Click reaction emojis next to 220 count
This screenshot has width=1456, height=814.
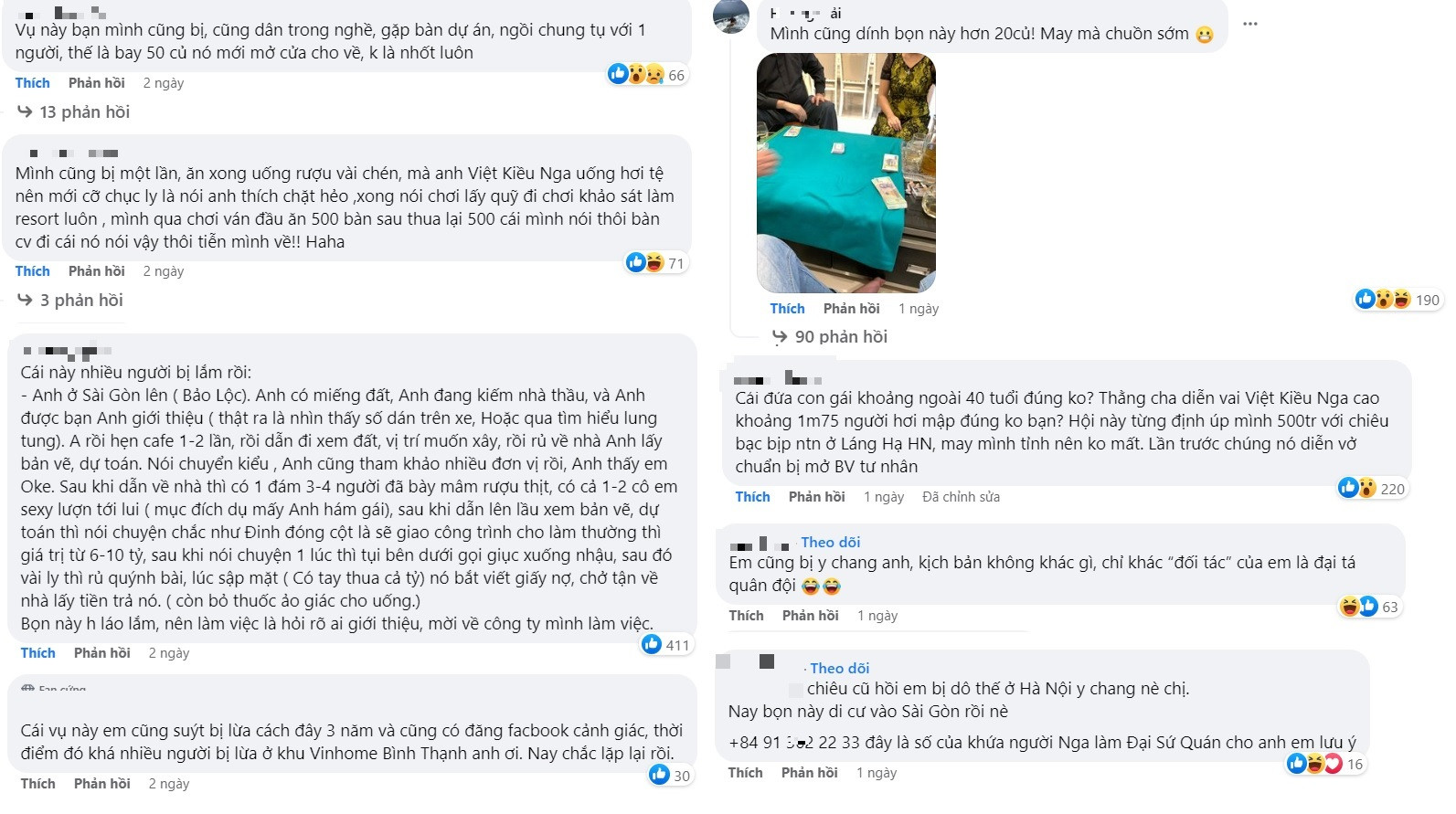[1370, 489]
